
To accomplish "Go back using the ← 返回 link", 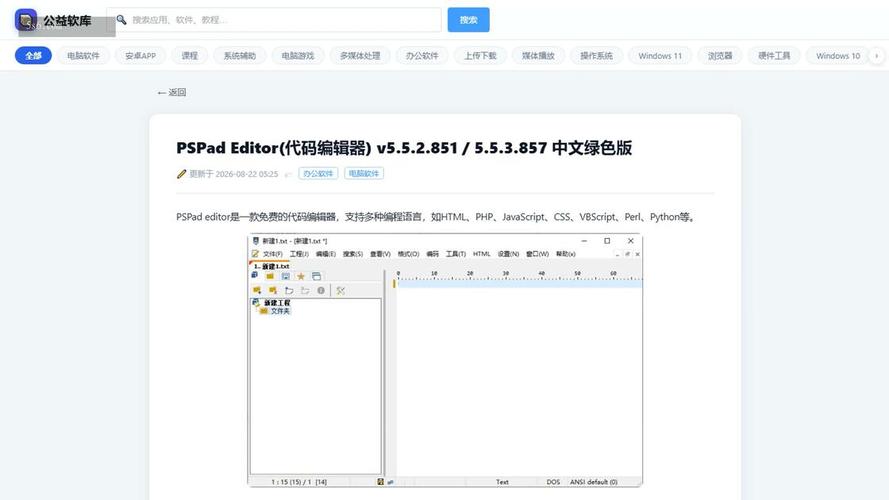I will pyautogui.click(x=172, y=92).
